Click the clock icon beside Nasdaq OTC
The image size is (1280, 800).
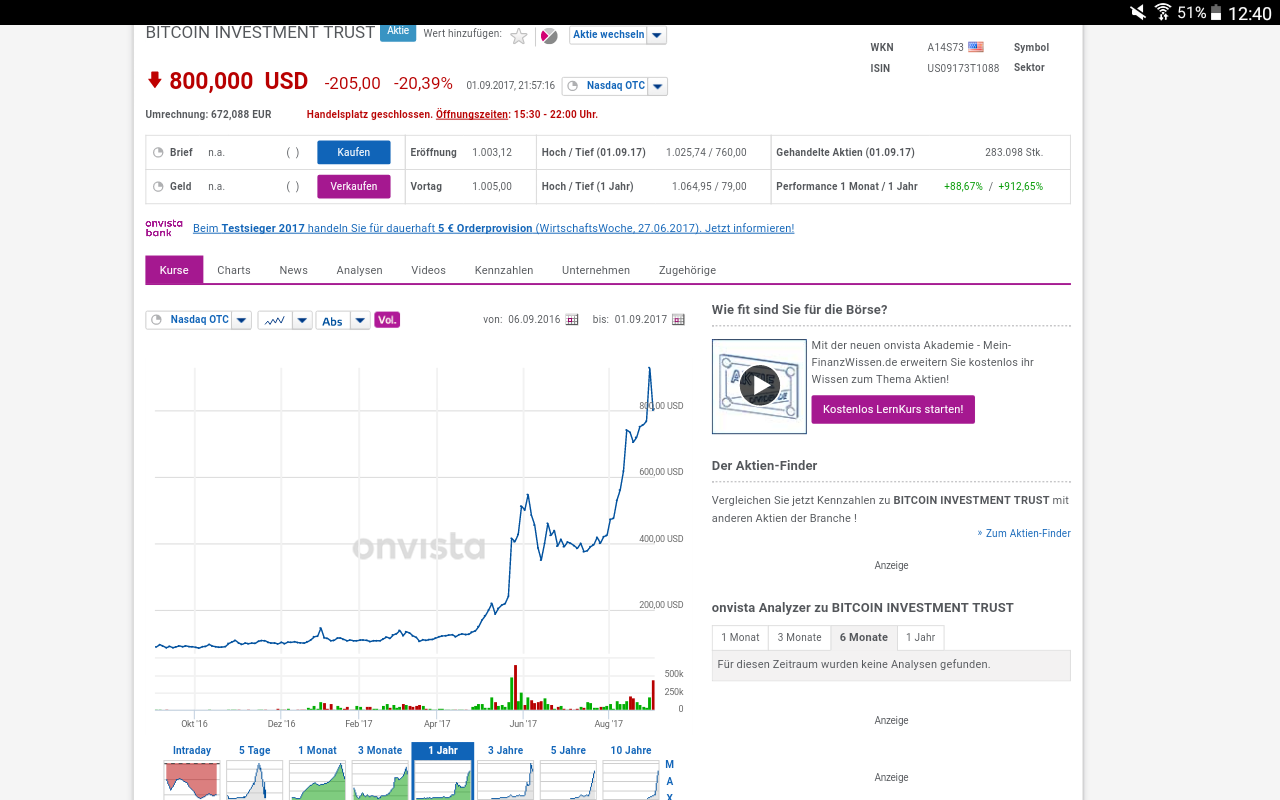click(x=155, y=319)
